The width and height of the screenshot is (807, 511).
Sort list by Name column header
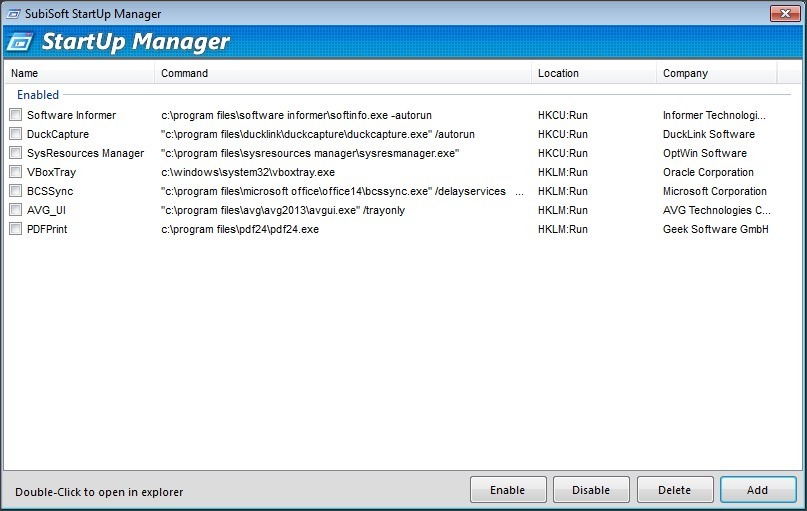pos(80,73)
